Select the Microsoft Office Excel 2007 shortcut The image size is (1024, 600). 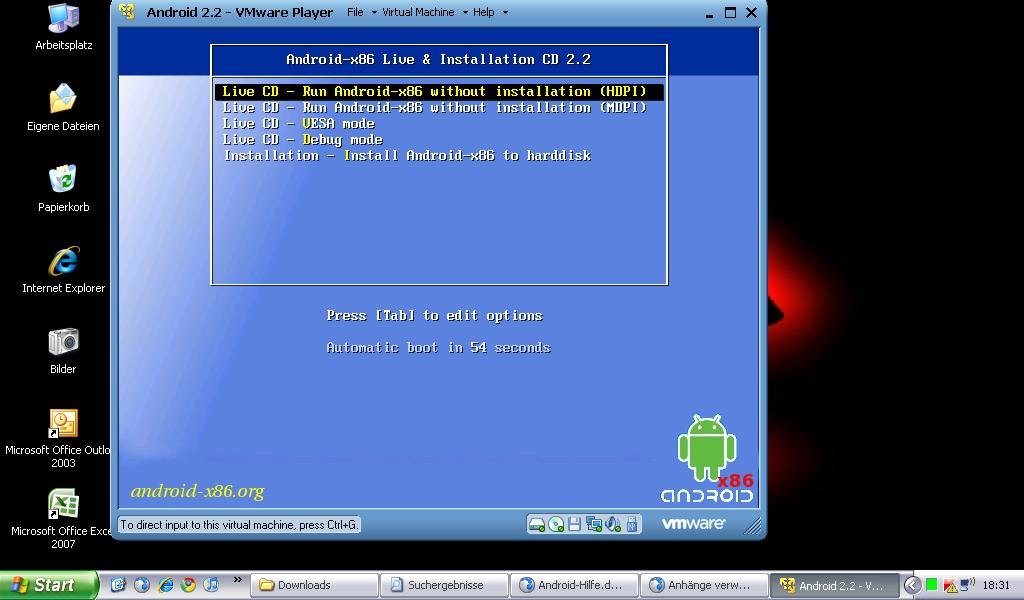tap(63, 520)
